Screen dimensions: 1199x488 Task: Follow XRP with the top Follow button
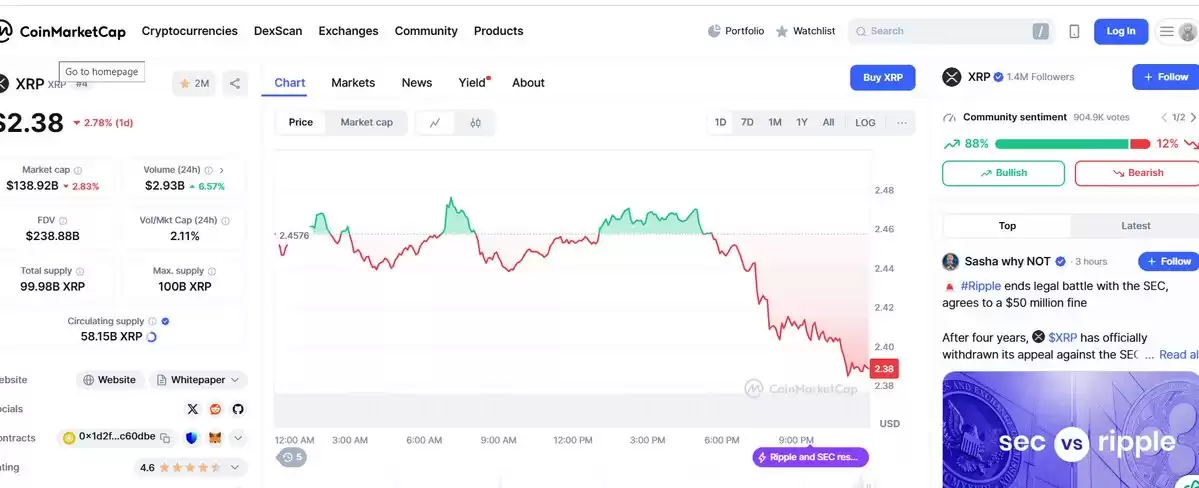(x=1165, y=77)
